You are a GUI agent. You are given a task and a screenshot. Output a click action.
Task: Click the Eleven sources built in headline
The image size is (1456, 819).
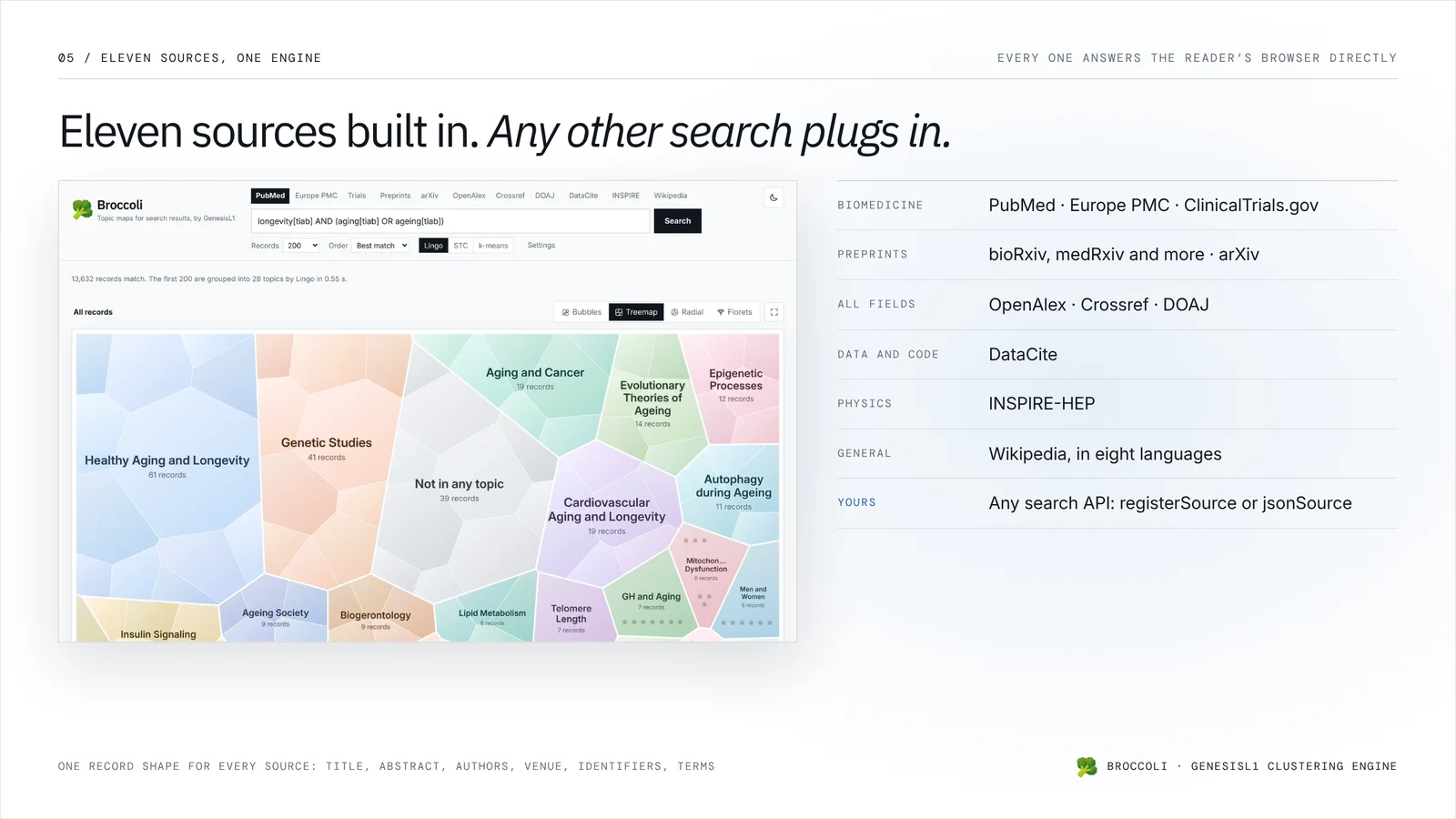click(x=505, y=132)
